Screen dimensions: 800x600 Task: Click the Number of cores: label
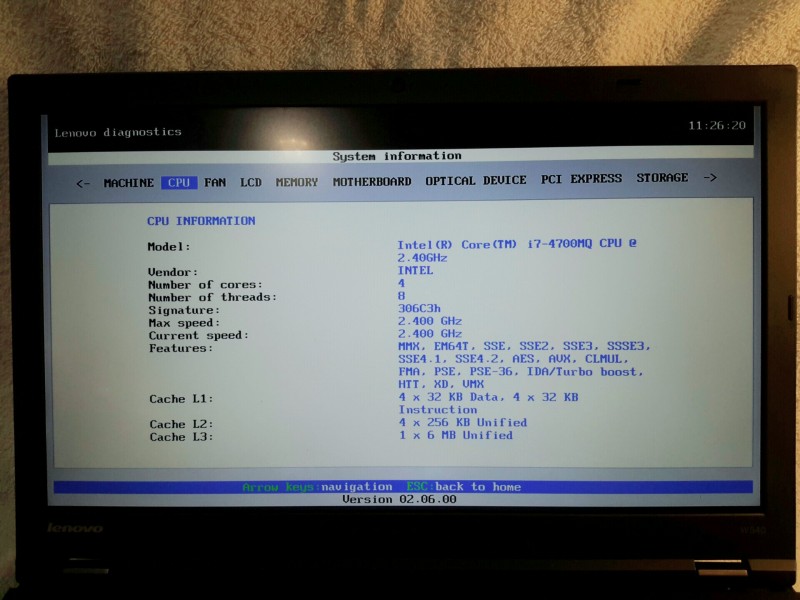[x=205, y=285]
